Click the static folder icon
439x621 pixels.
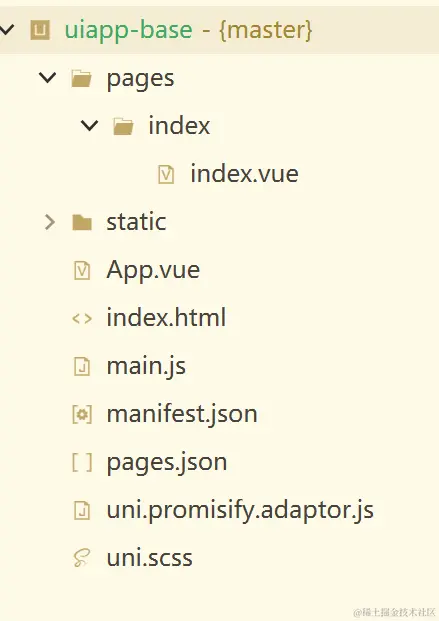pyautogui.click(x=82, y=222)
